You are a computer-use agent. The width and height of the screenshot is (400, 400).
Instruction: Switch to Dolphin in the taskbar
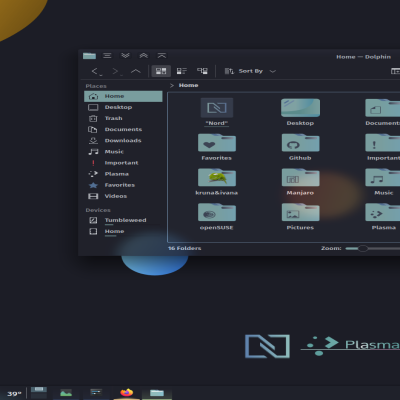click(x=157, y=393)
